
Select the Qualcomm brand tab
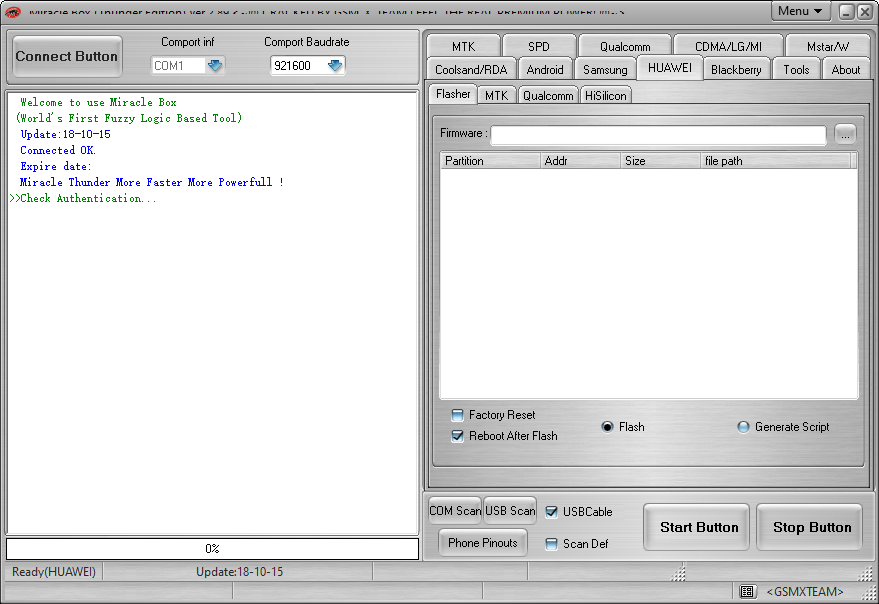(x=624, y=45)
